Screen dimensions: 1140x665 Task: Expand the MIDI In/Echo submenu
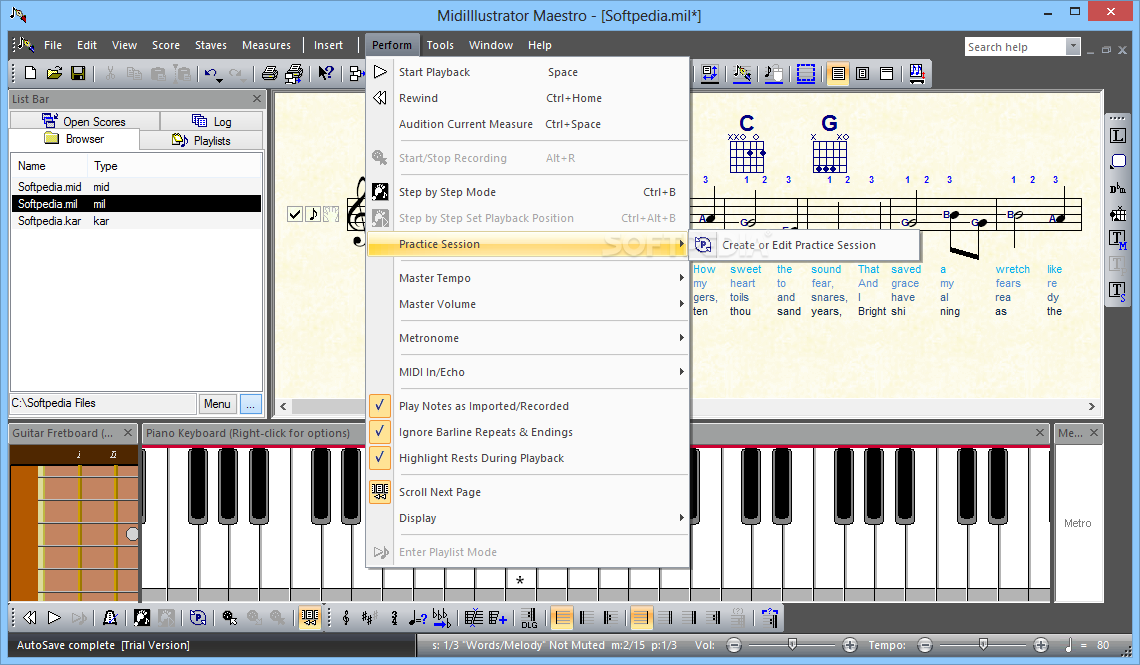[x=529, y=371]
